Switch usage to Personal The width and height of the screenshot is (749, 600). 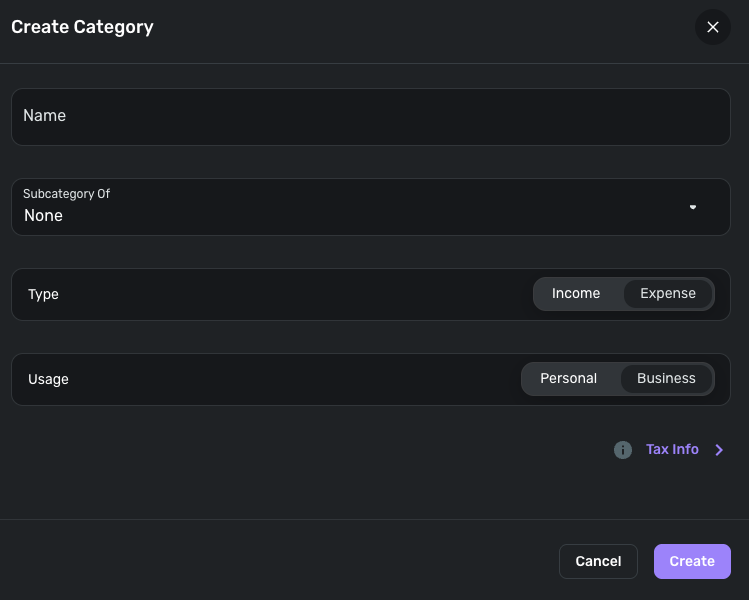point(568,379)
